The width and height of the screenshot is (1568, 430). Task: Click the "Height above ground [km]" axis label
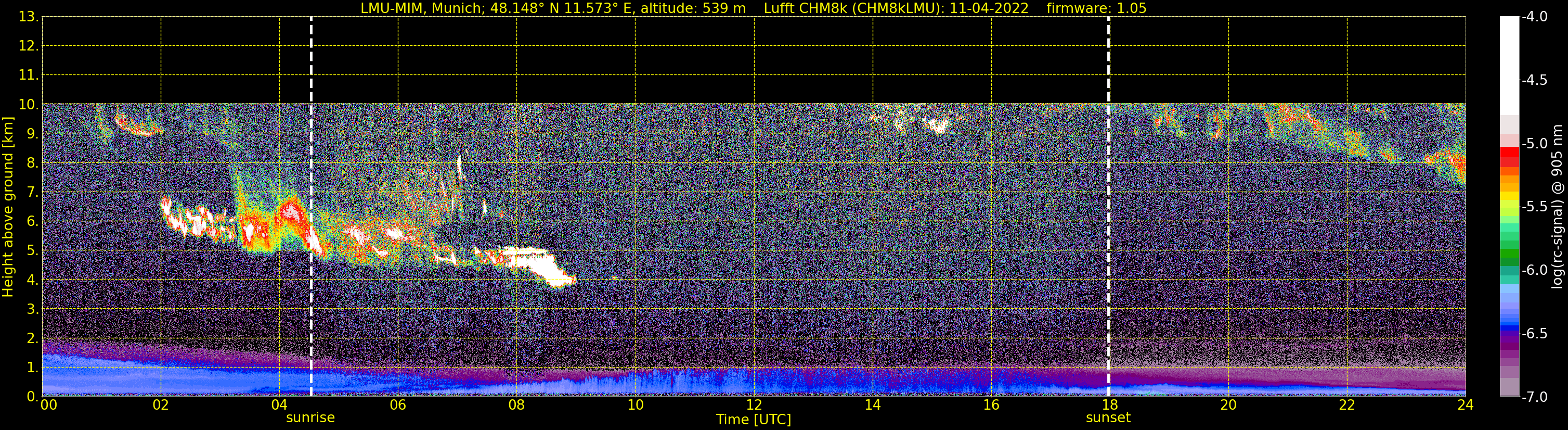click(7, 207)
